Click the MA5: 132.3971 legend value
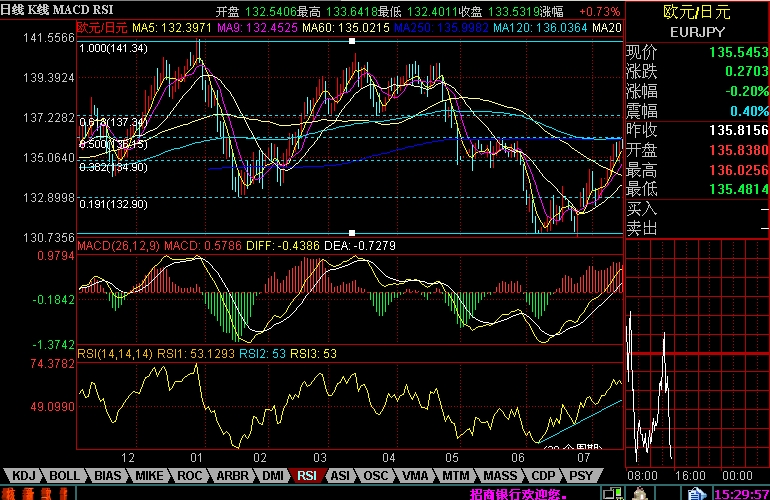 coord(172,28)
